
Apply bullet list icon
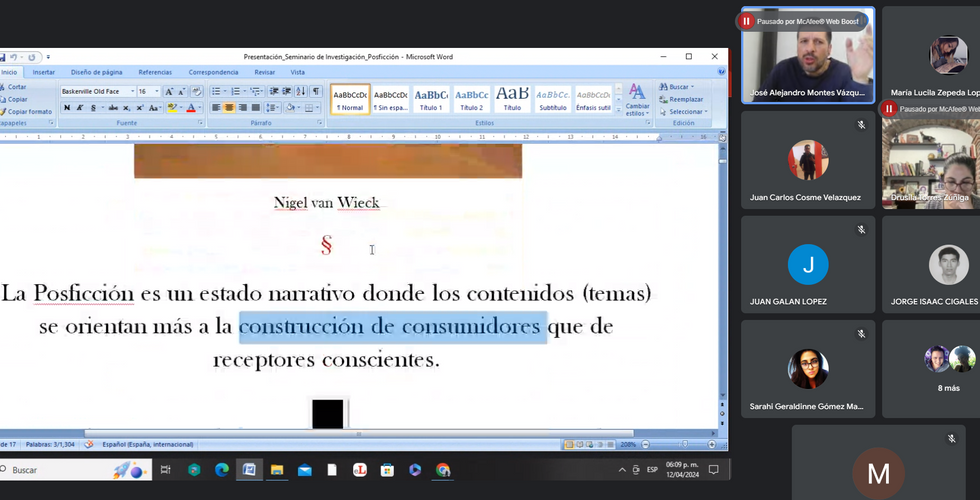216,91
